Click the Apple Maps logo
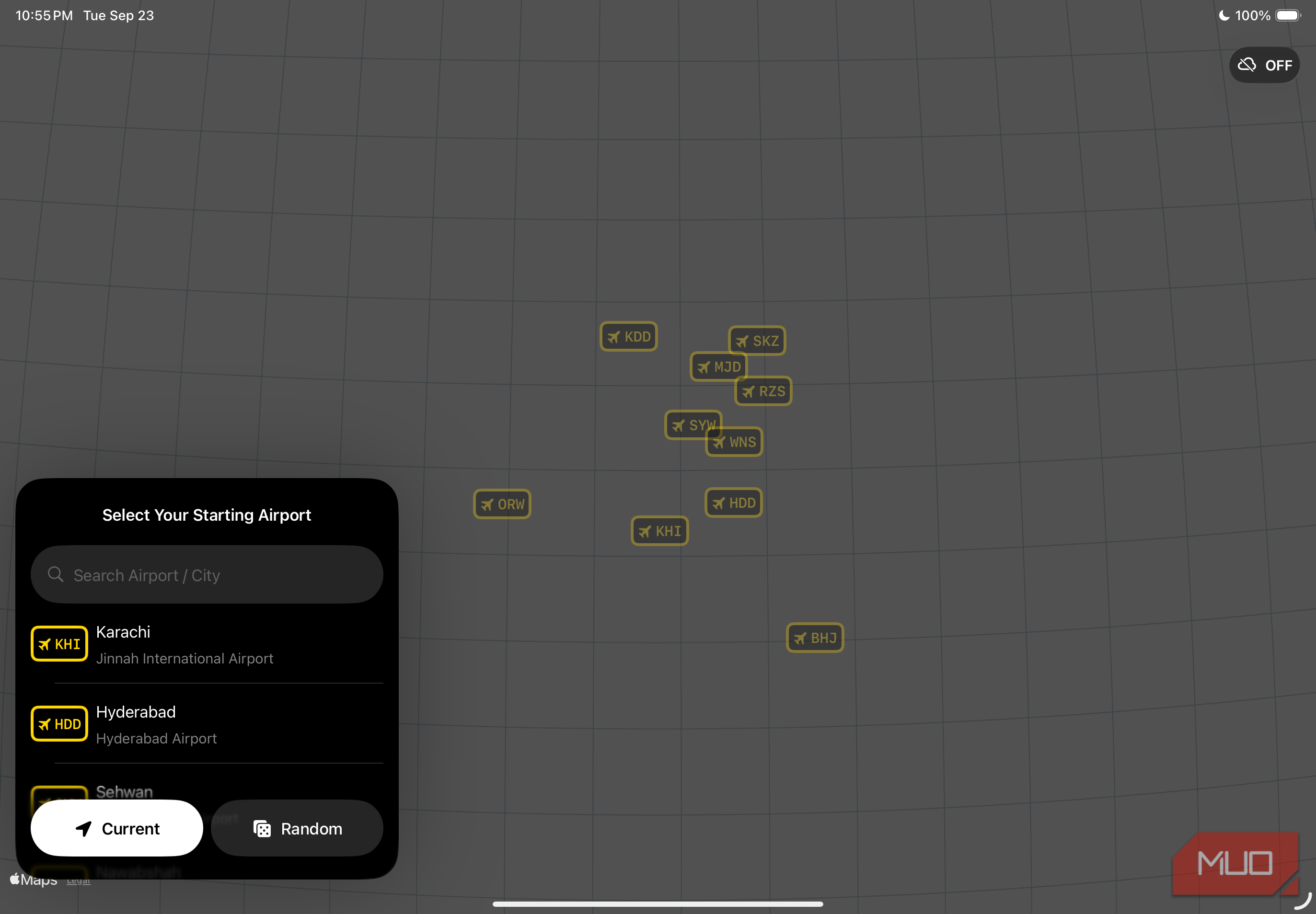 pos(34,880)
